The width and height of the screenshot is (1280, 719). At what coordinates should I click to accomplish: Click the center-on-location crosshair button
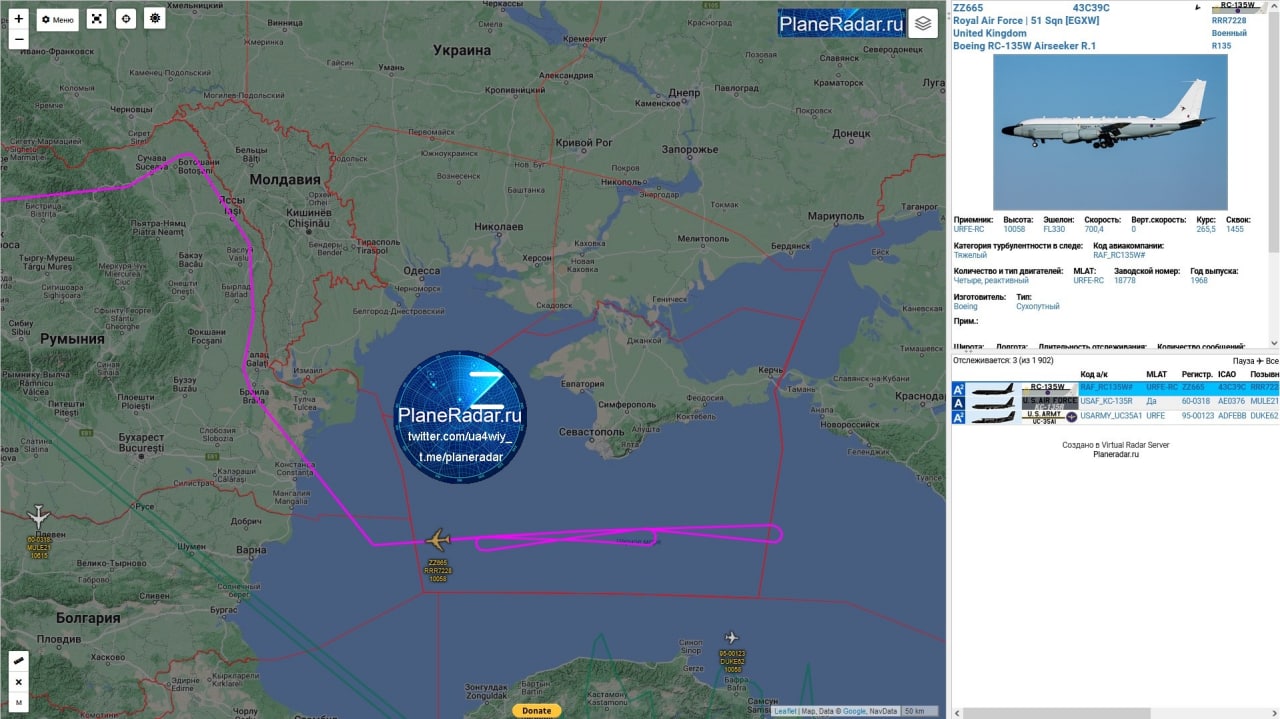pyautogui.click(x=125, y=19)
